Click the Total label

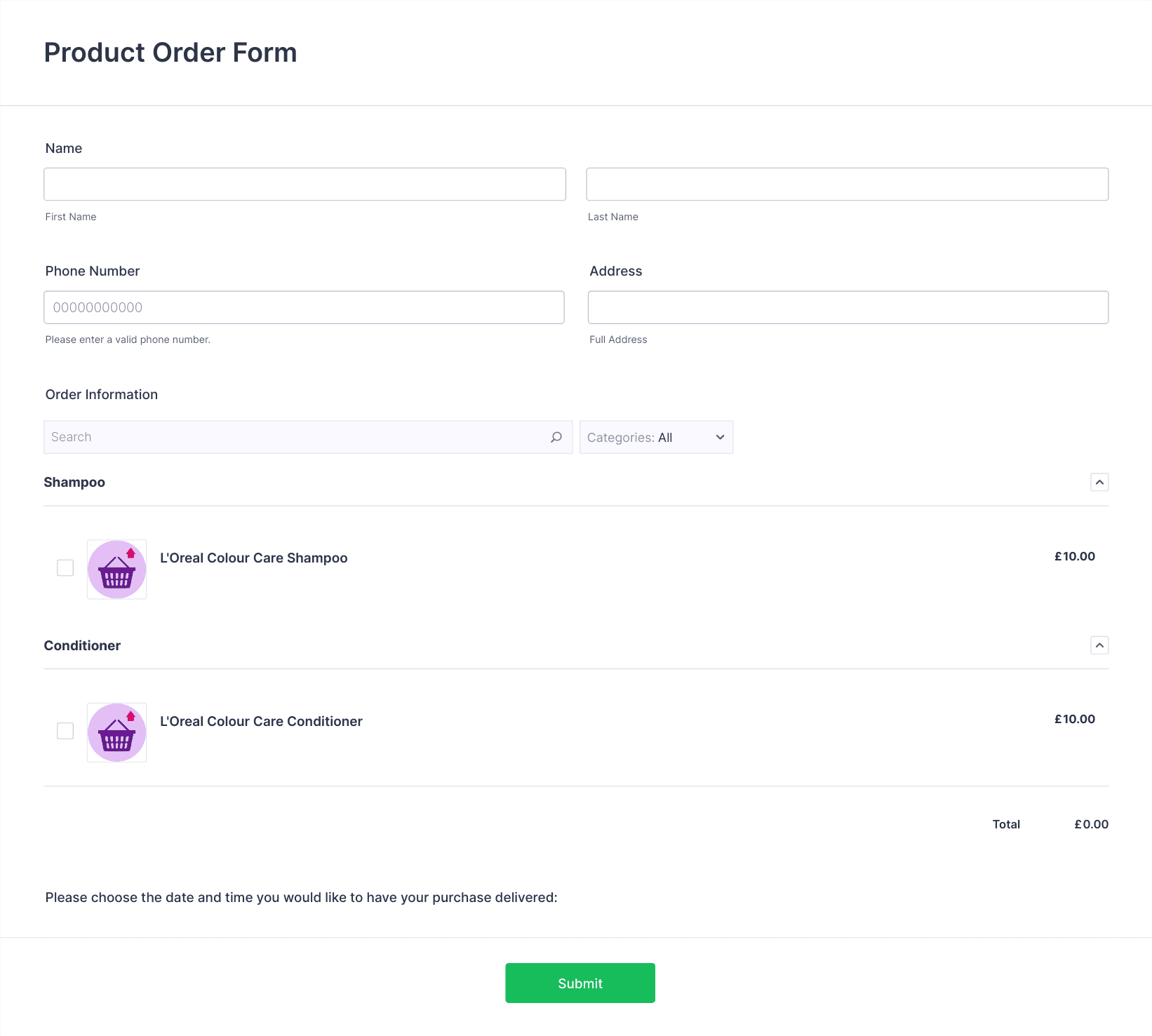point(1006,824)
